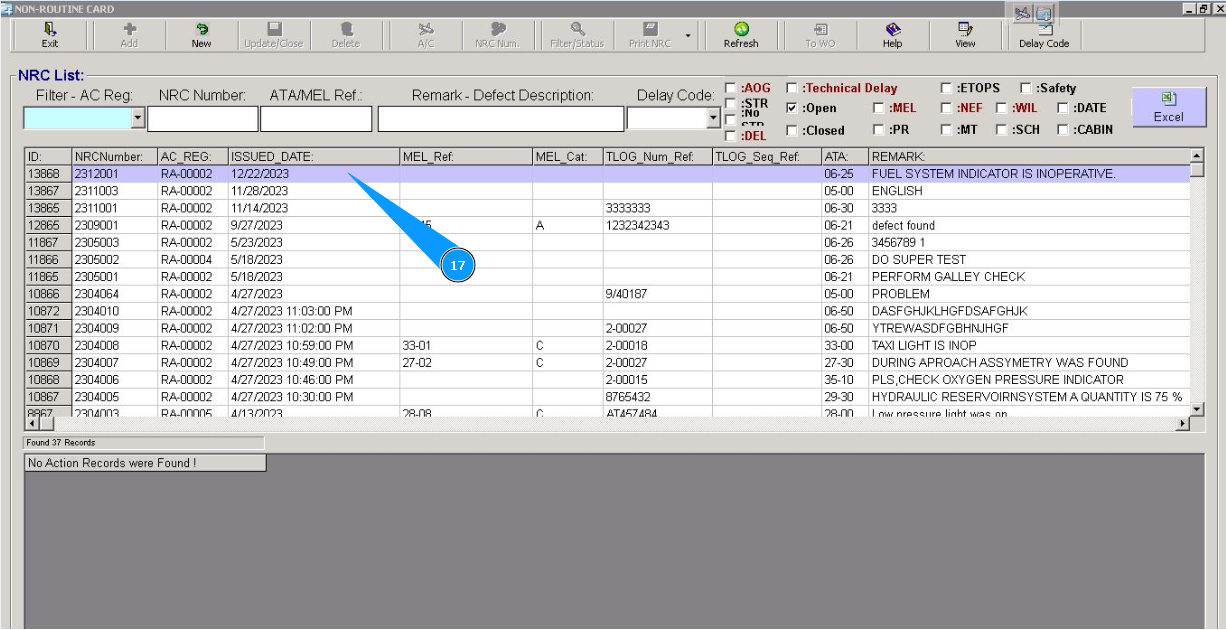Open the Delay Code combo box arrow

click(714, 119)
